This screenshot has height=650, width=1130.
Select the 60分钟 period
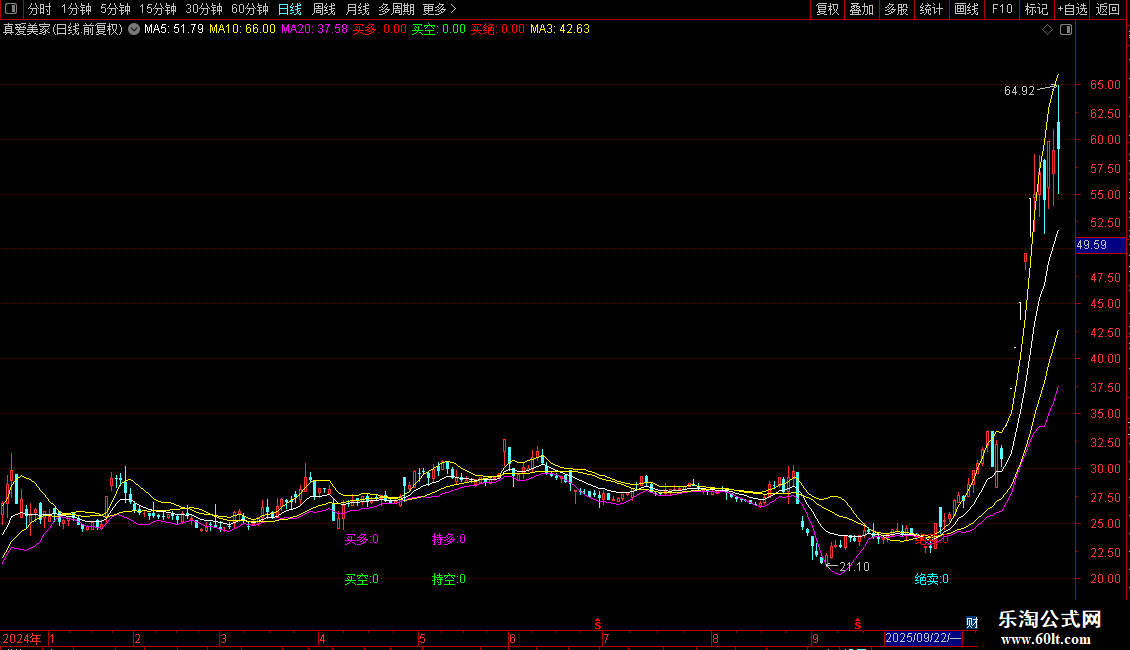[x=249, y=9]
